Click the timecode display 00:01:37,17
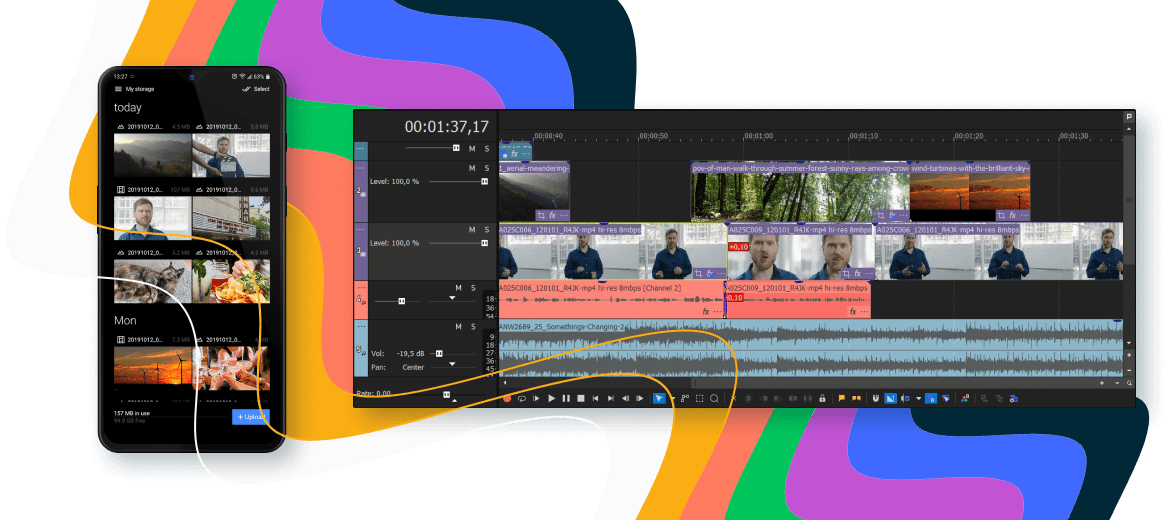Screen dimensions: 1170x520 pyautogui.click(x=446, y=127)
